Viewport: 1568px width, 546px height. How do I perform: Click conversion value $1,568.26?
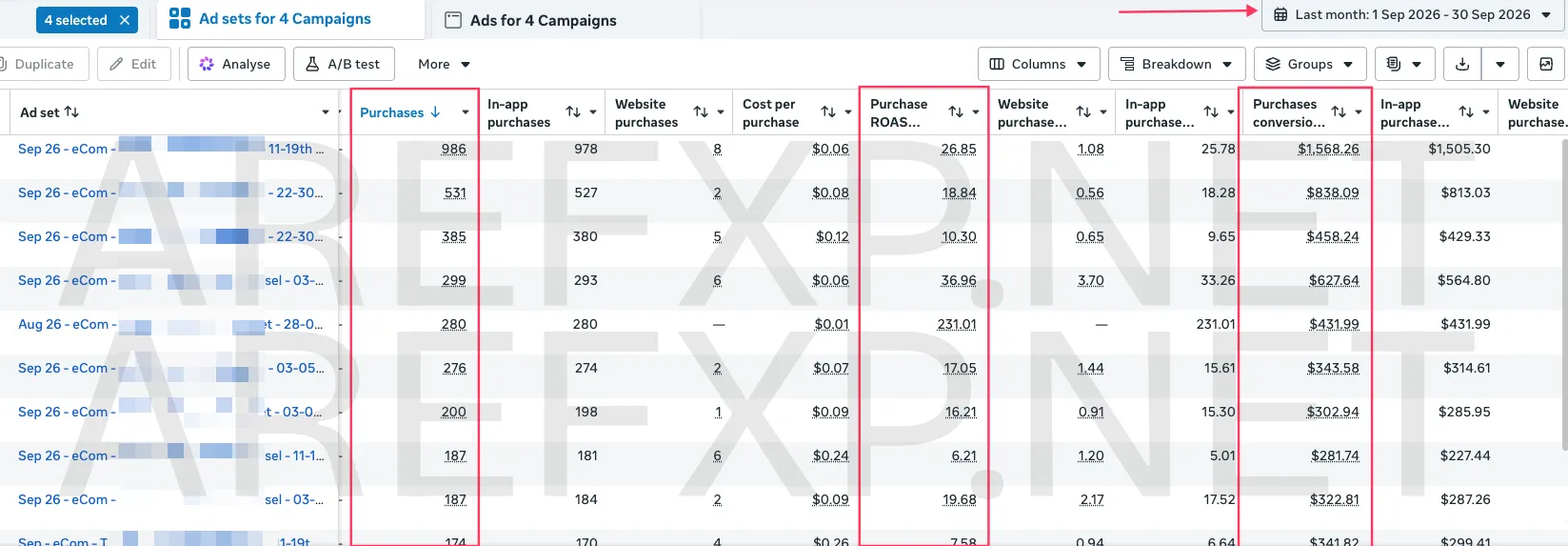click(1328, 149)
